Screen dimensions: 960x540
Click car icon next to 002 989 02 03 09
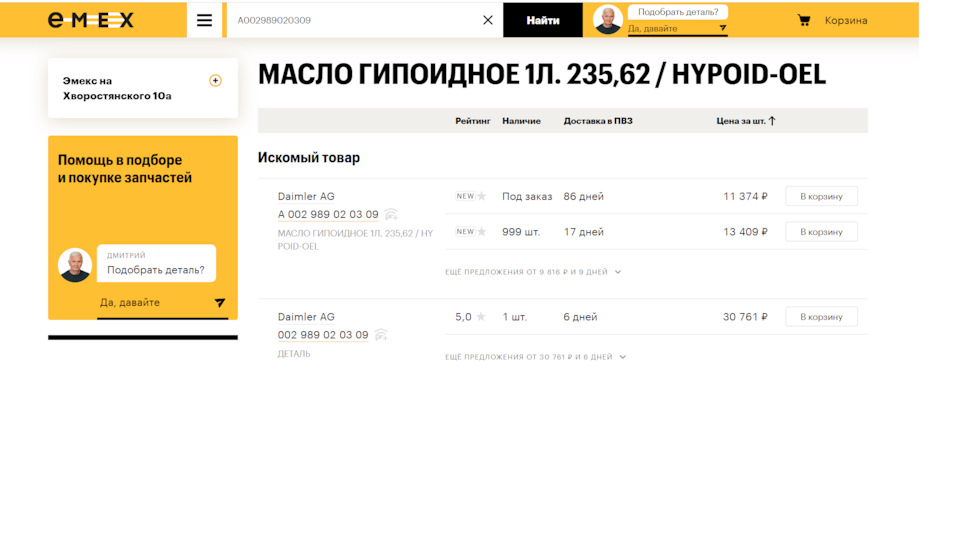pyautogui.click(x=381, y=335)
